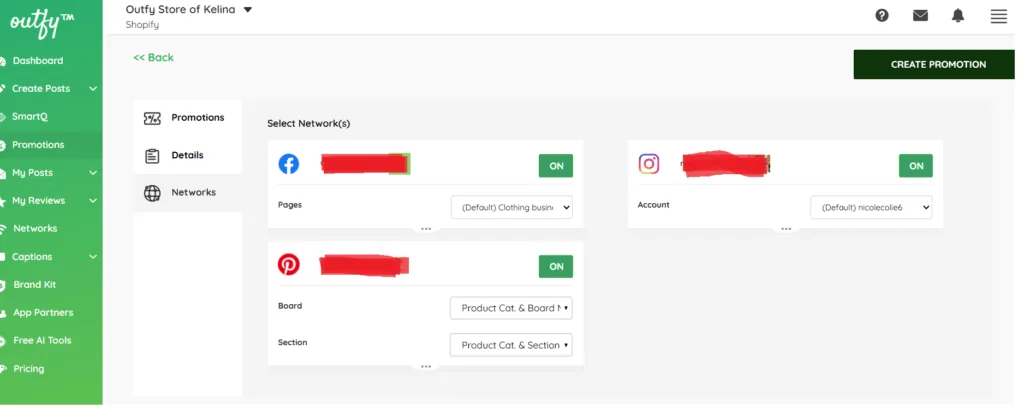Screen dimensions: 1024x408
Task: Expand the Pinterest Board dropdown
Action: 511,307
